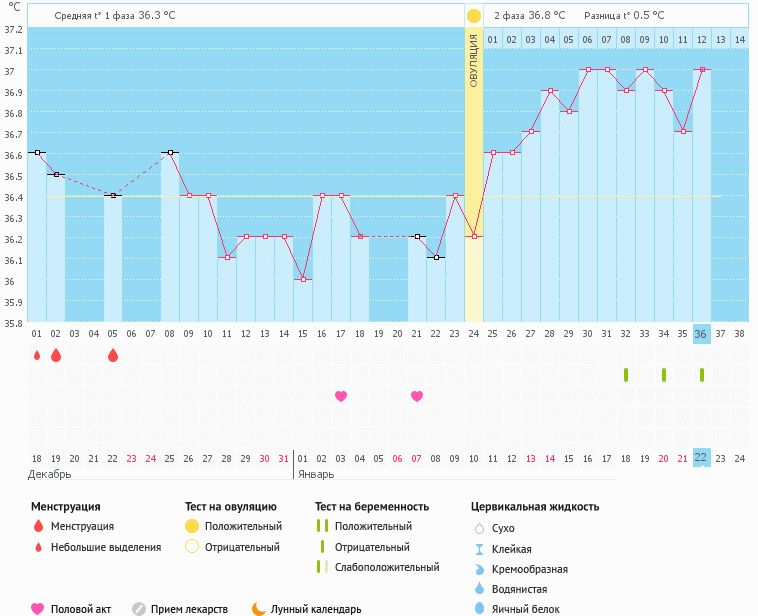The image size is (758, 616).
Task: Click the Средняя t° 1 фаза 36.3 °C text
Action: tap(115, 15)
